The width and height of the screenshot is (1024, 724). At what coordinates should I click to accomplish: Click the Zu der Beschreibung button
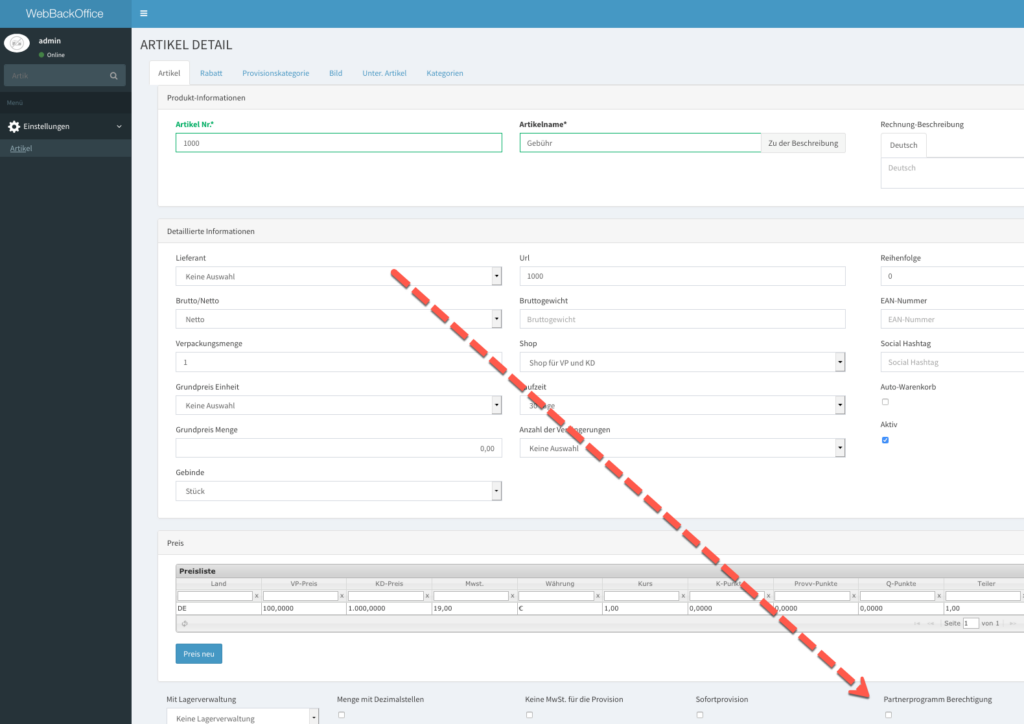pos(803,143)
